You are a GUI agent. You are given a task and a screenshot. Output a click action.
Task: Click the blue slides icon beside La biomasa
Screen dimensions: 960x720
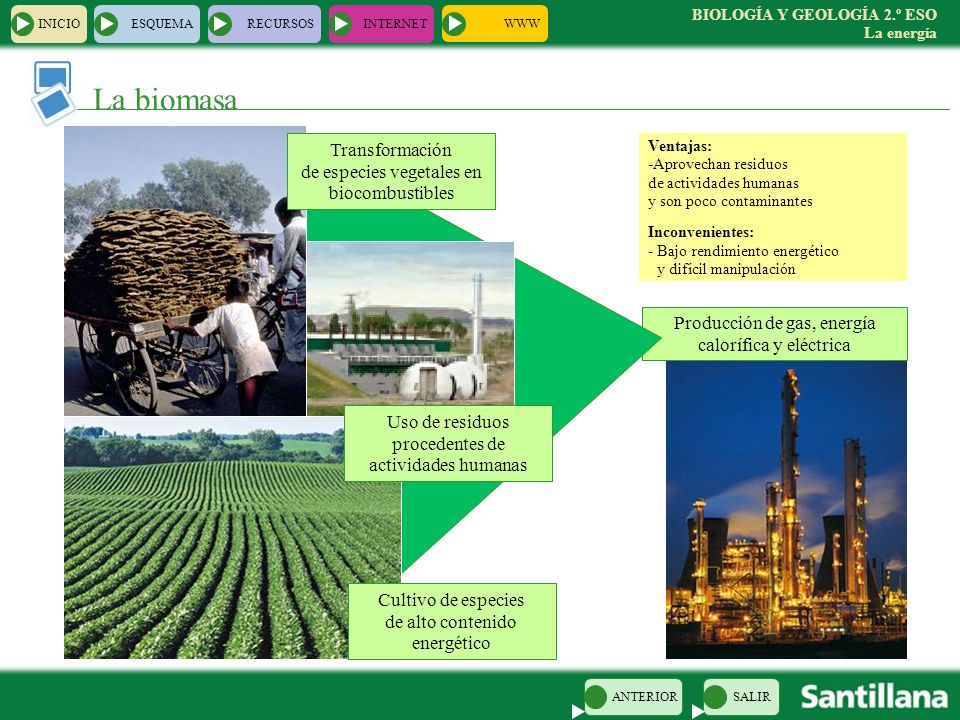pos(53,93)
